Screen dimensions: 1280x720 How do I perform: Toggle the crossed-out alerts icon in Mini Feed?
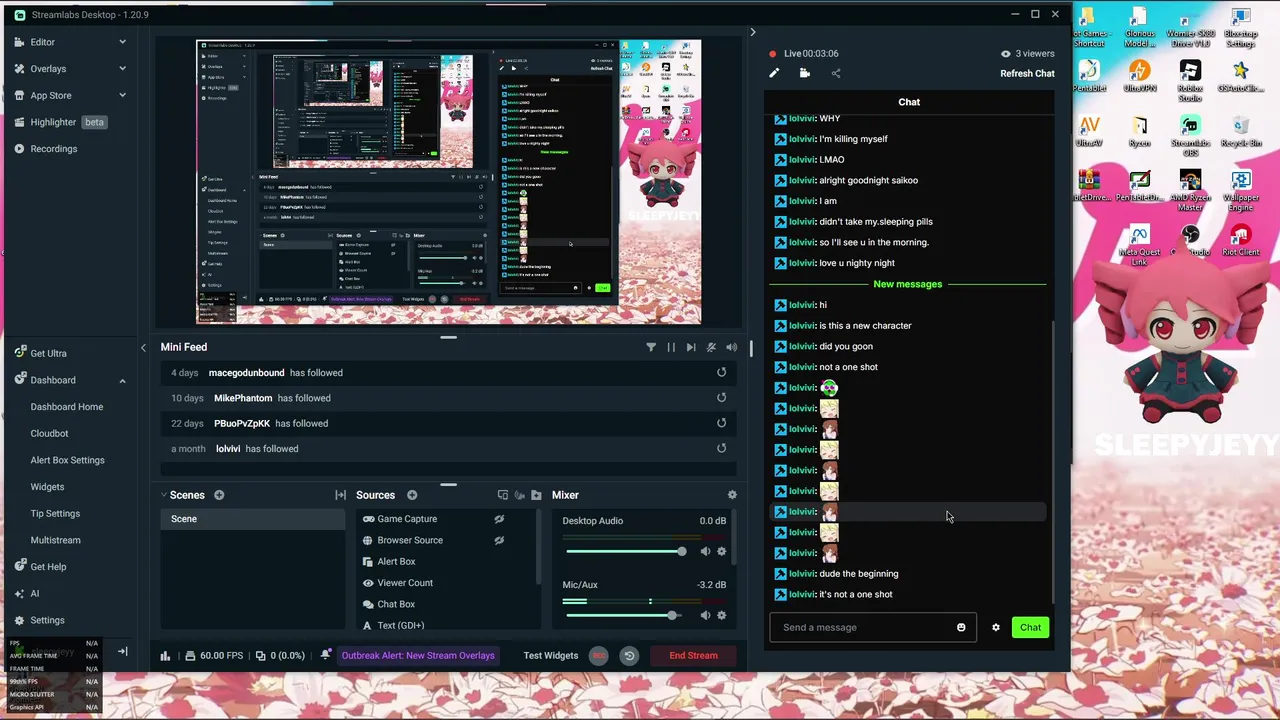[x=711, y=347]
